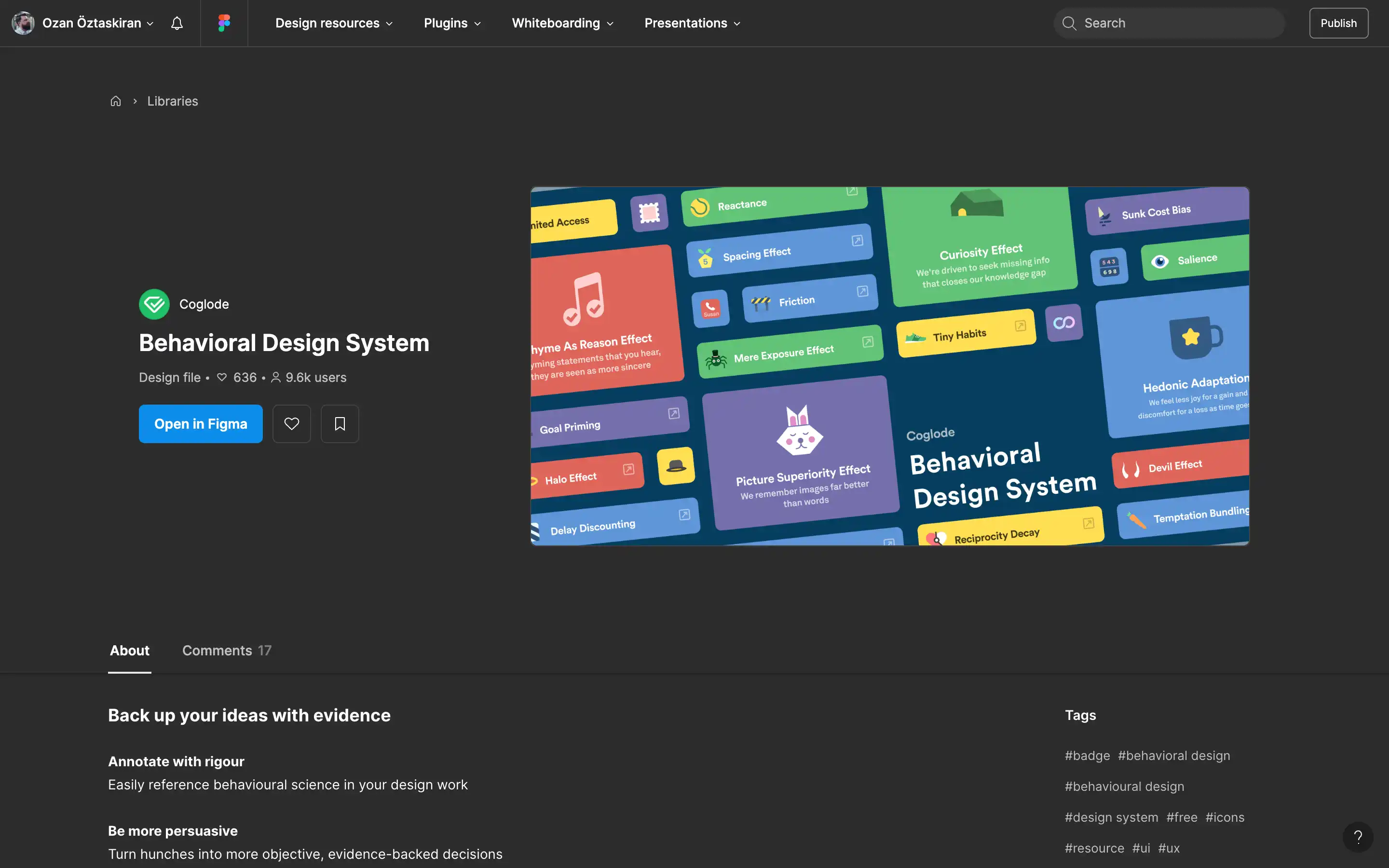Open the Behavioral Design System preview thumbnail

click(890, 366)
